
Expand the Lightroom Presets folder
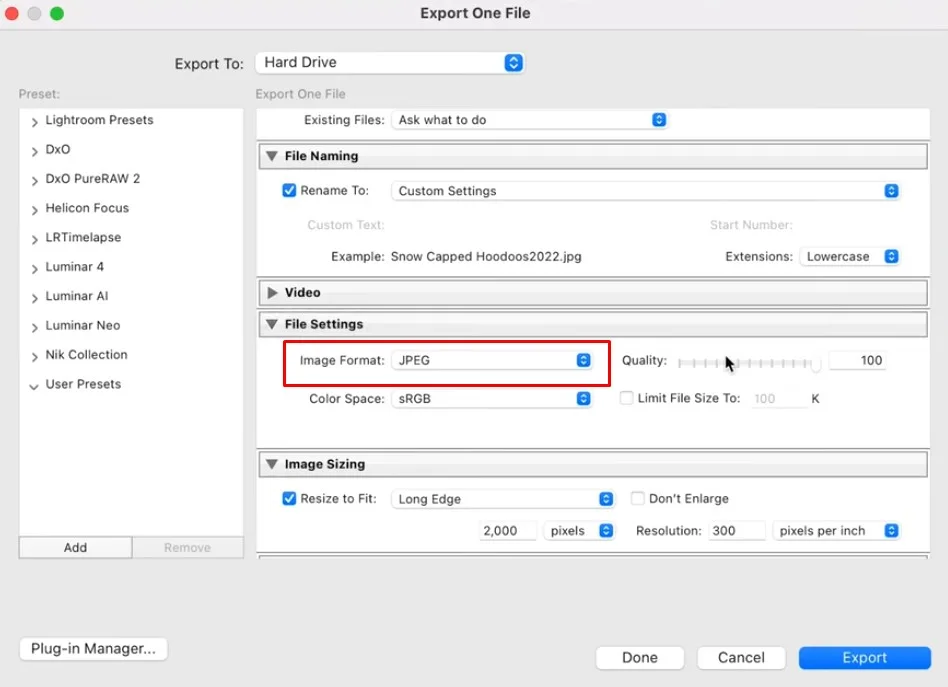click(x=34, y=122)
